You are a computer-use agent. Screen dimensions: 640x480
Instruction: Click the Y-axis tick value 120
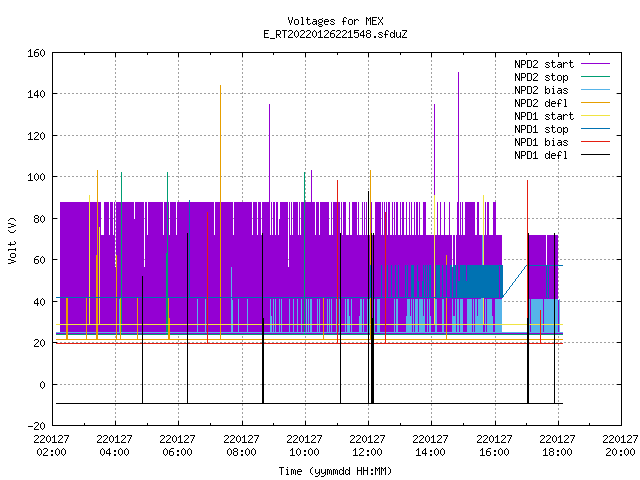click(36, 136)
